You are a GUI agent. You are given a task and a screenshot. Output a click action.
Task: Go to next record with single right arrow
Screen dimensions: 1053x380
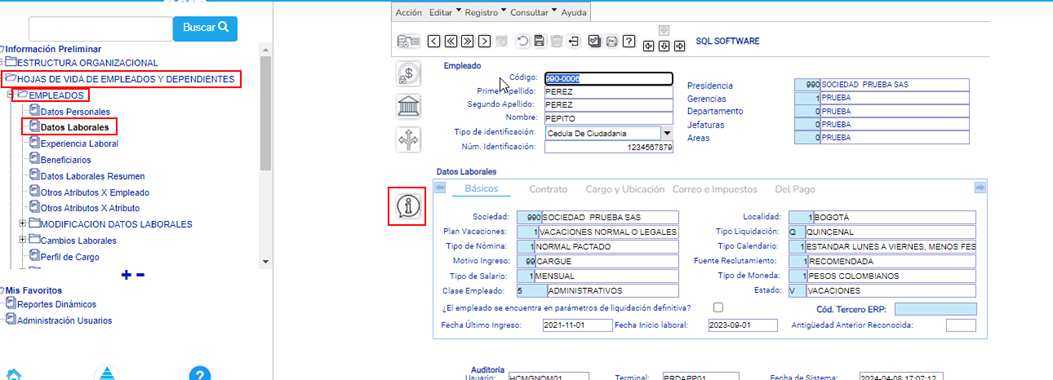point(485,41)
